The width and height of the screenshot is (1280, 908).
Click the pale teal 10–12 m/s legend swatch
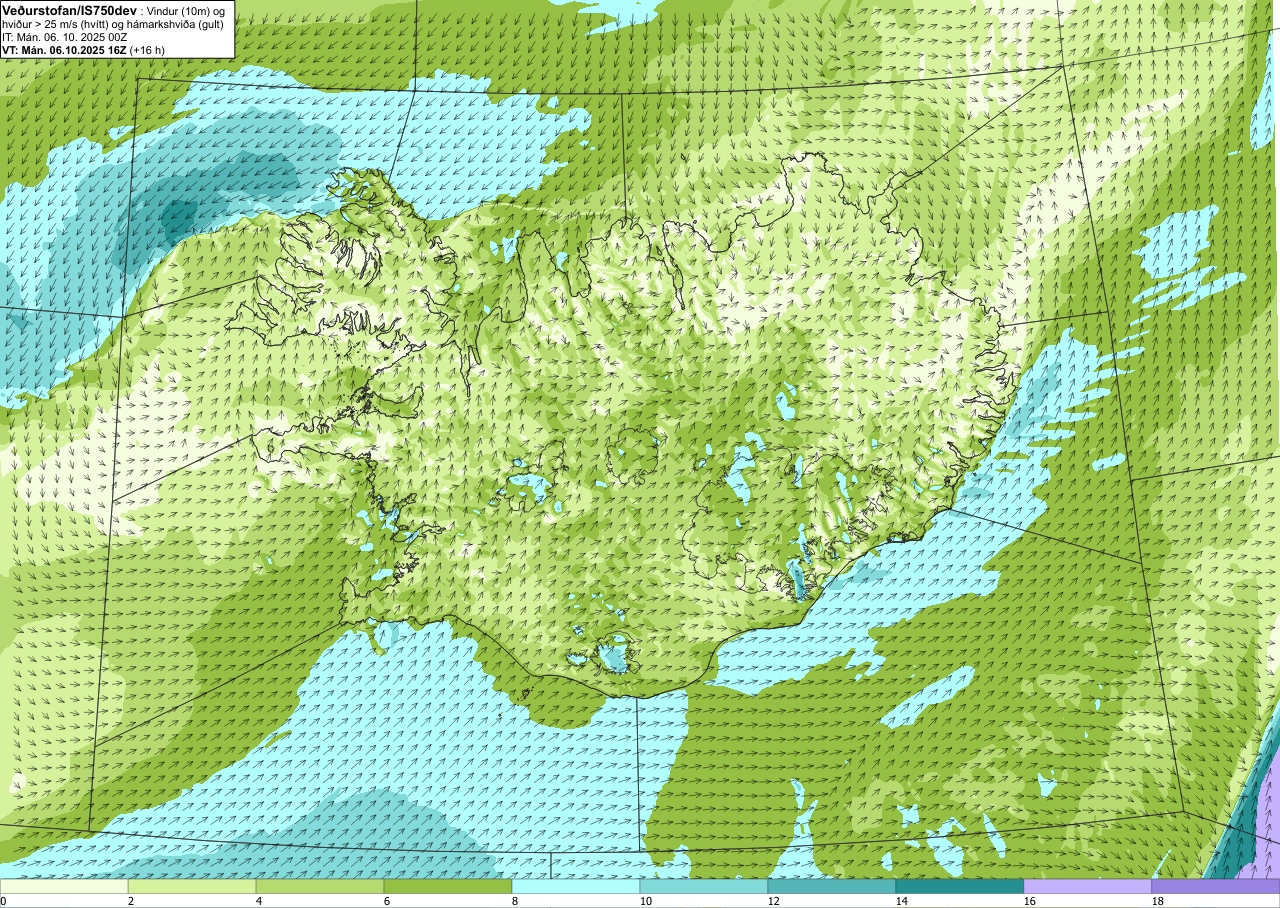pos(704,886)
